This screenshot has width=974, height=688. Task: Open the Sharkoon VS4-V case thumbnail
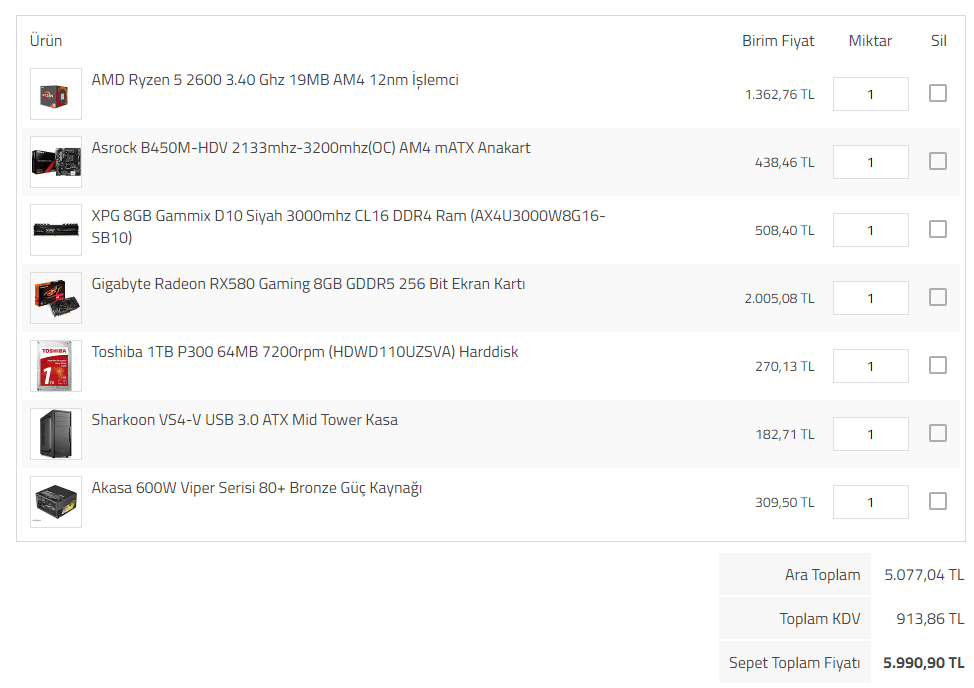point(56,434)
